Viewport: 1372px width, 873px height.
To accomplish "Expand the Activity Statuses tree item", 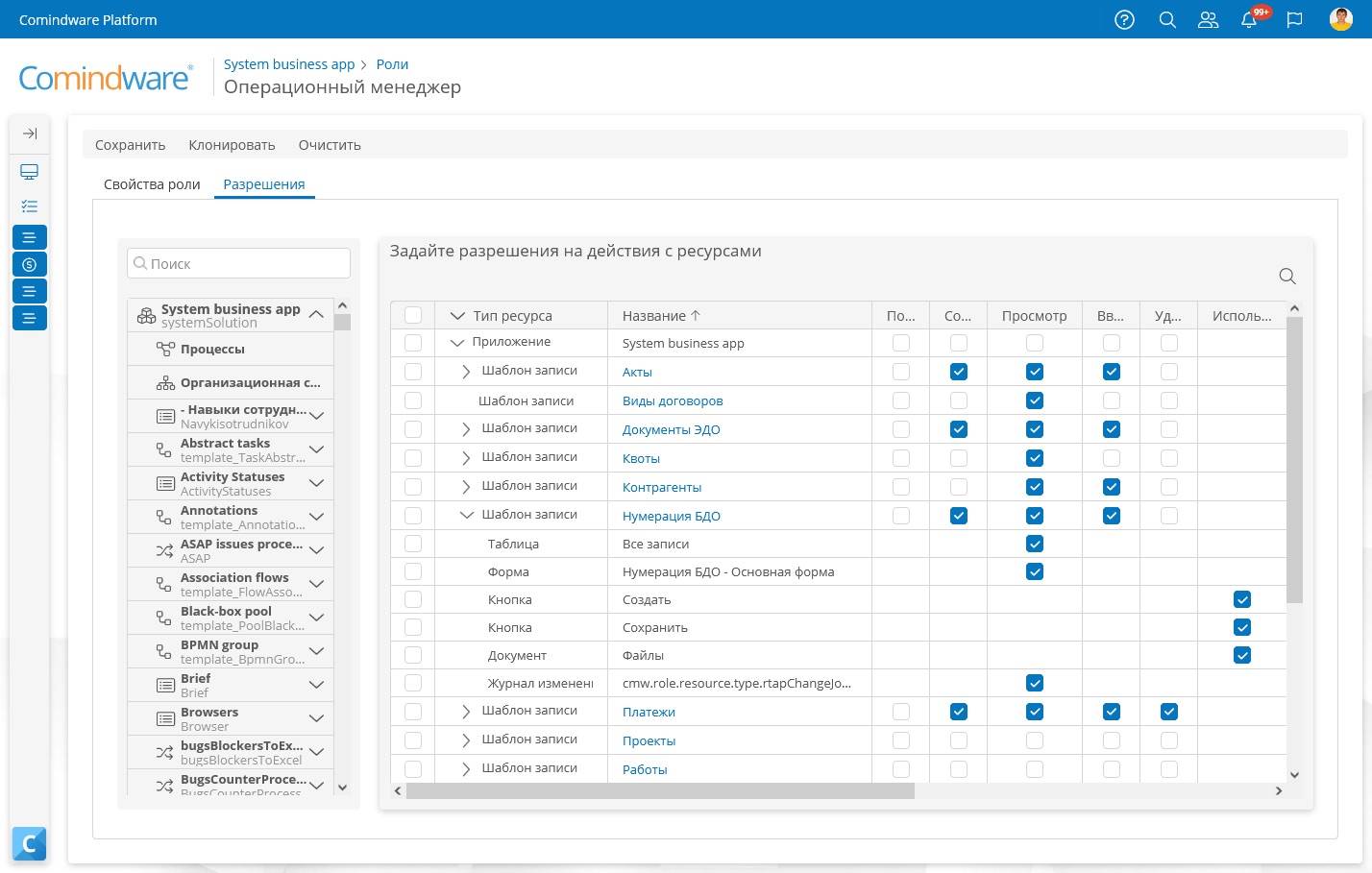I will click(x=316, y=483).
